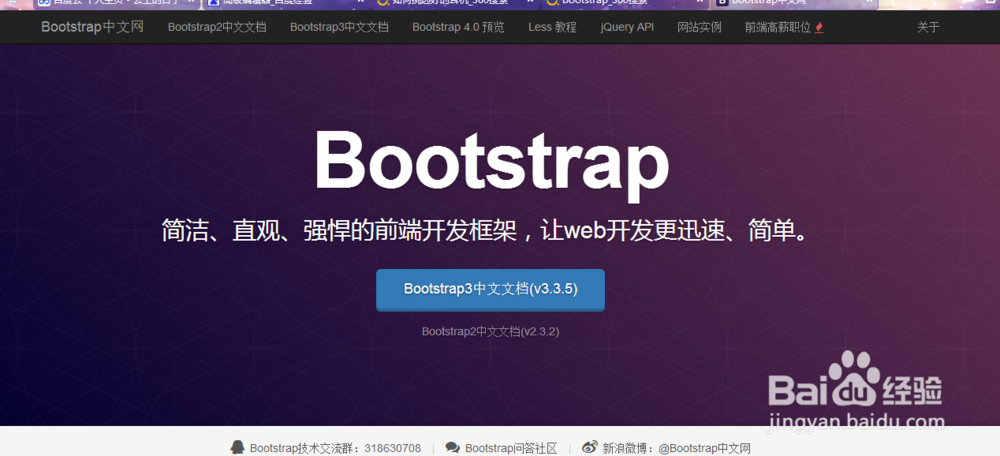Open jQuery API nav item
Screen dimensions: 1000x456
point(627,27)
